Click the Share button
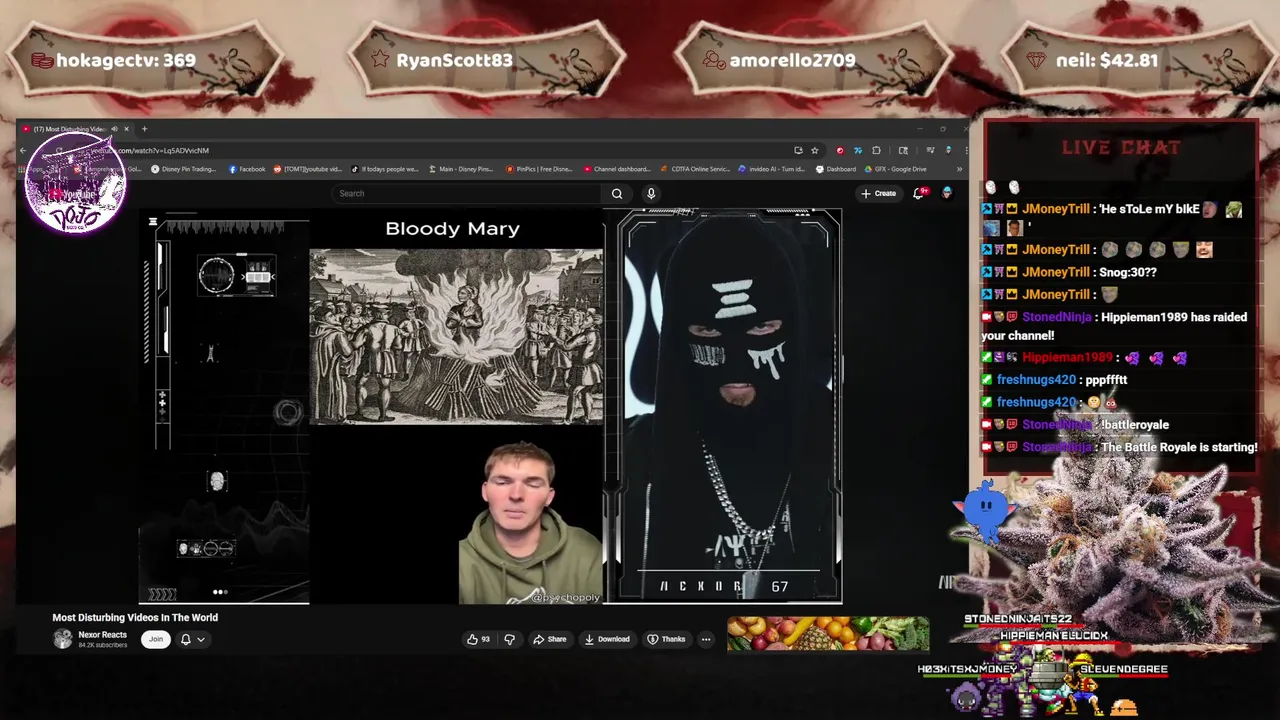The height and width of the screenshot is (720, 1280). click(550, 639)
